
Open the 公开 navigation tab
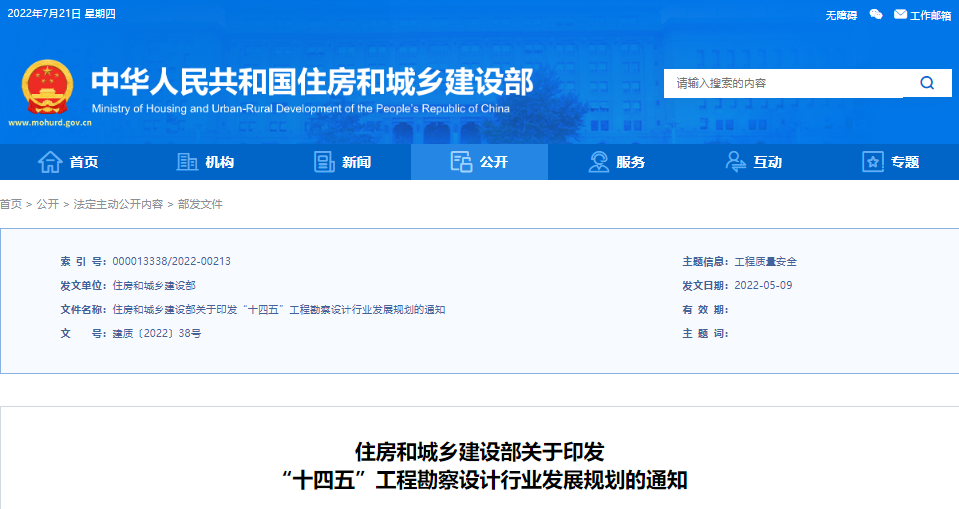[x=480, y=162]
